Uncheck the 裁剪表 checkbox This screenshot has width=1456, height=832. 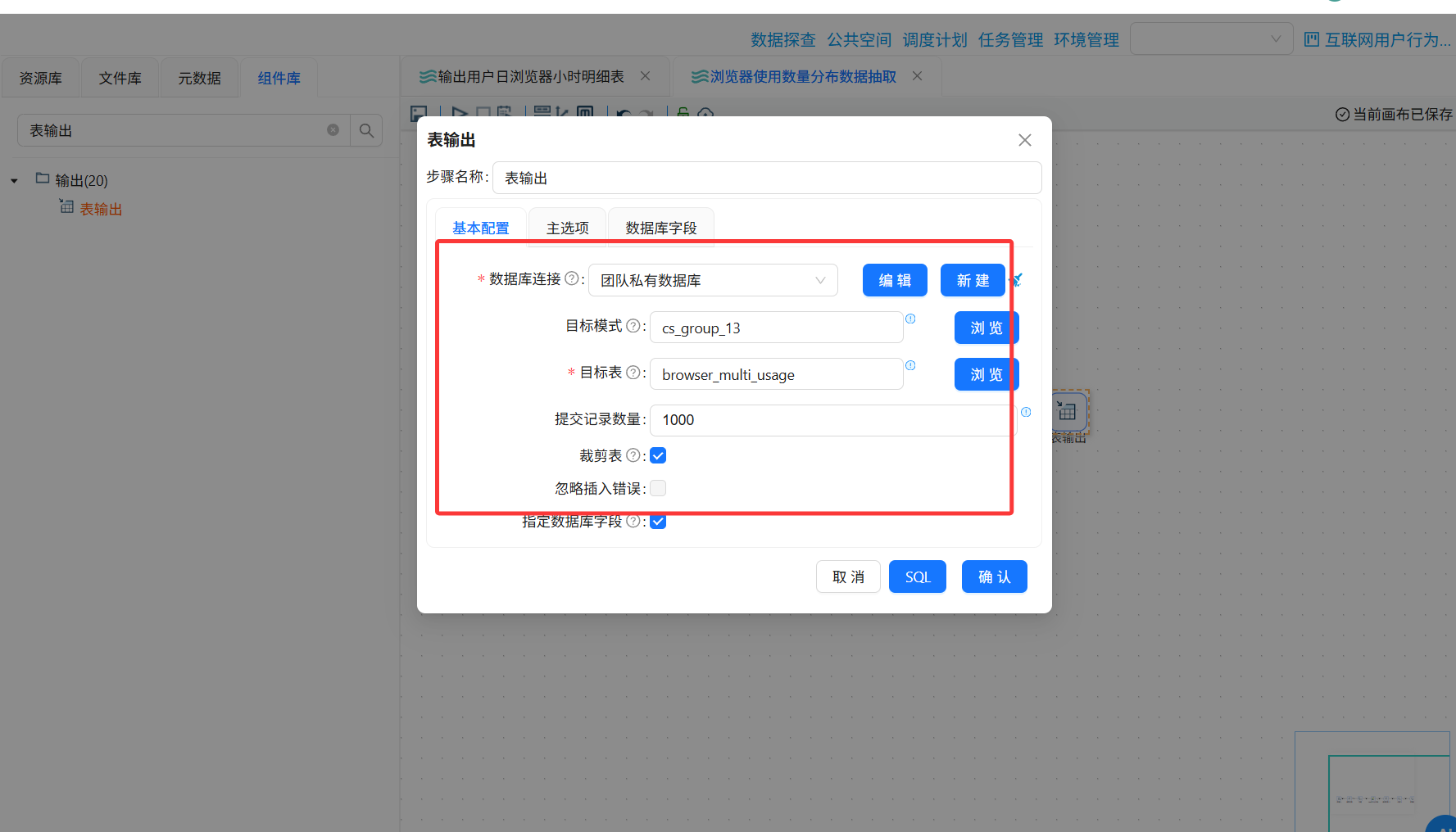(658, 455)
